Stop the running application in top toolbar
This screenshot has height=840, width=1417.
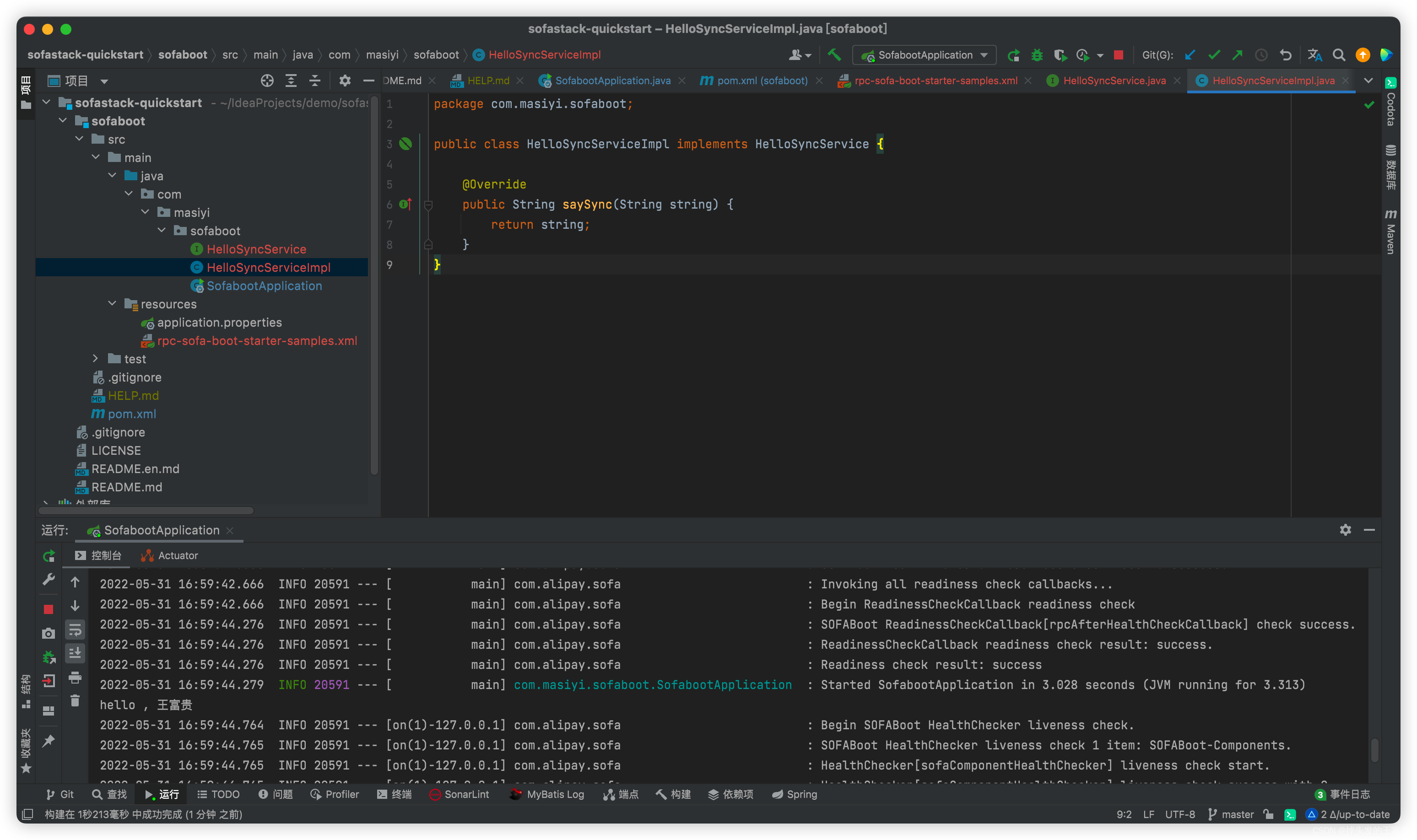pos(1118,55)
